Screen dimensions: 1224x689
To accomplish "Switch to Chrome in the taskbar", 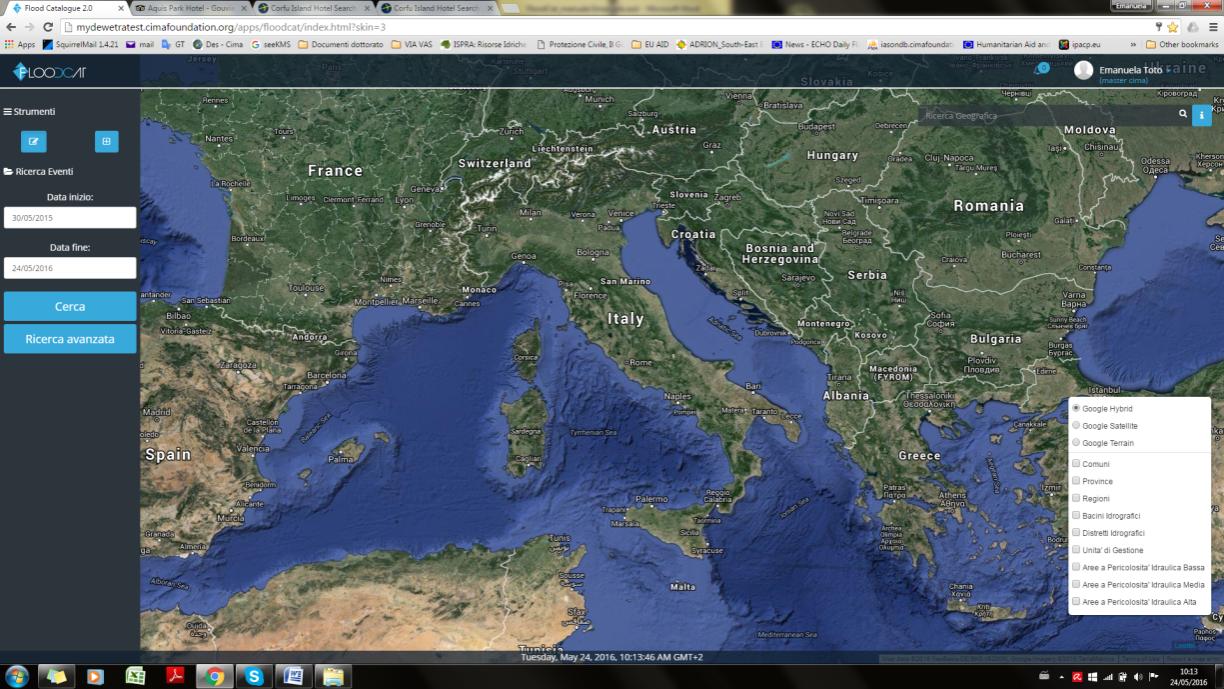I will 214,676.
